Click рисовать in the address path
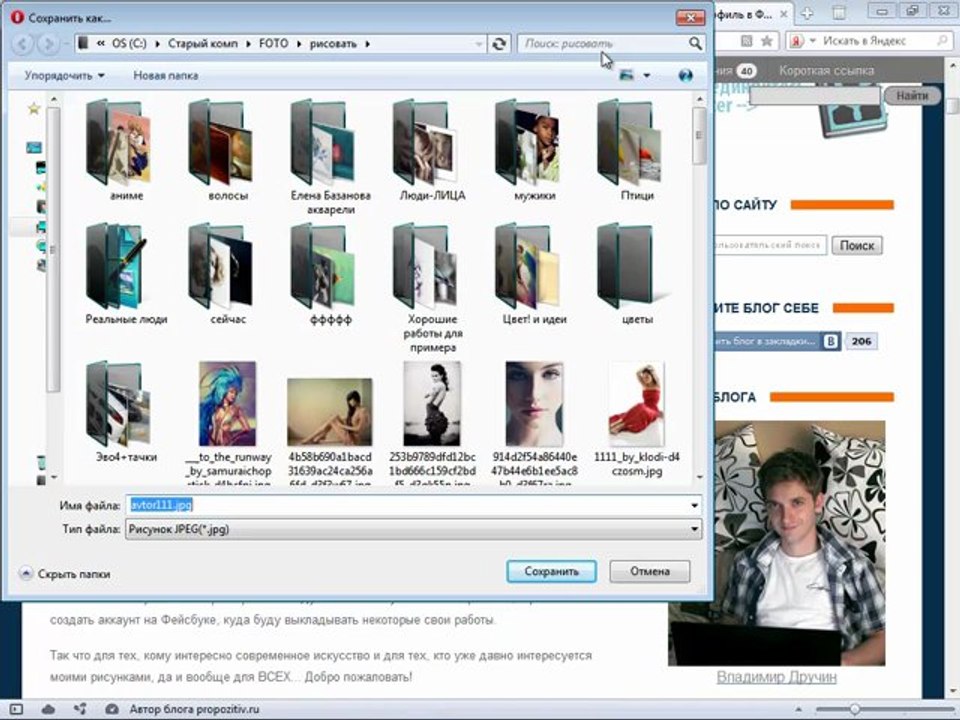960x720 pixels. point(333,43)
